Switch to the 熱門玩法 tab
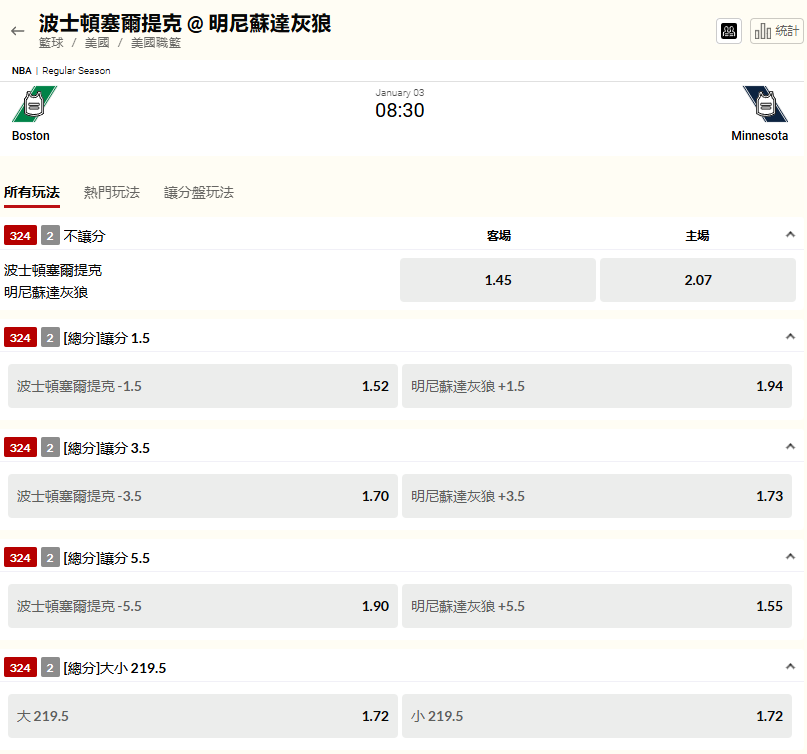This screenshot has width=807, height=754. click(x=112, y=192)
